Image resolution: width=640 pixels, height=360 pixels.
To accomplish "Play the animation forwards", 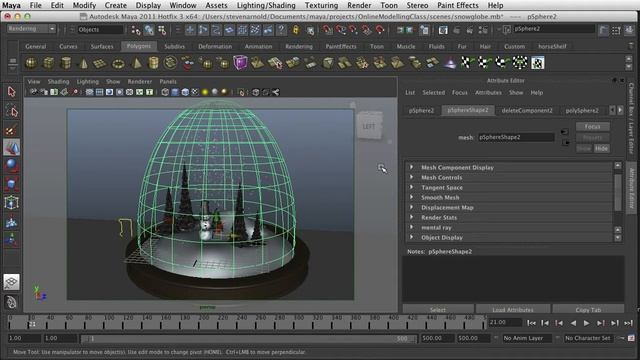I will pos(587,323).
